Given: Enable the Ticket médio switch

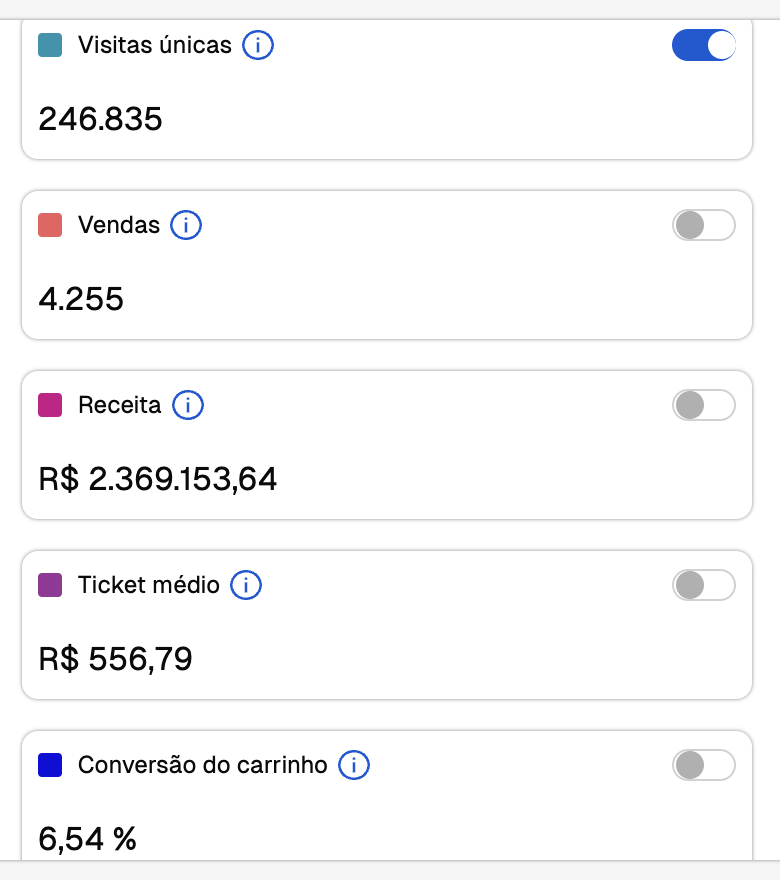Looking at the screenshot, I should point(704,585).
